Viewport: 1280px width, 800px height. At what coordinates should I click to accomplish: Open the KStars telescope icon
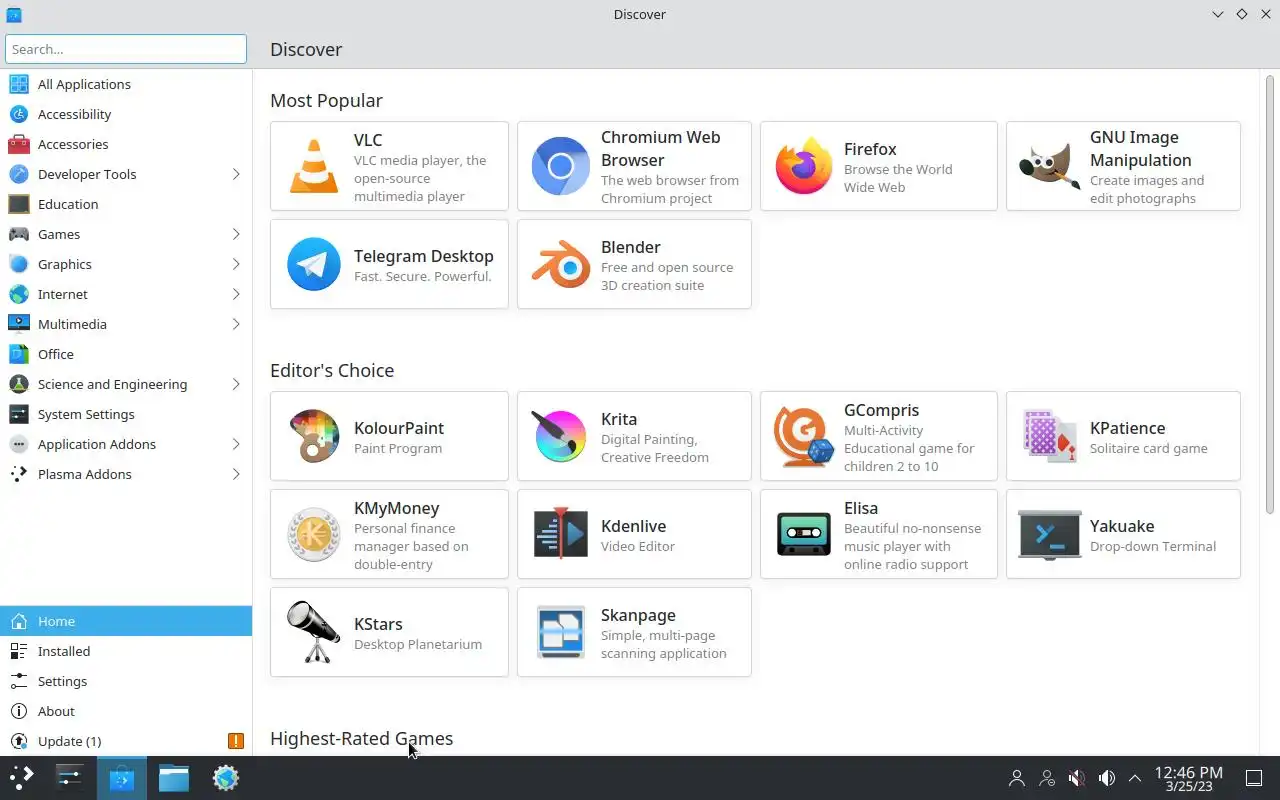click(x=314, y=632)
